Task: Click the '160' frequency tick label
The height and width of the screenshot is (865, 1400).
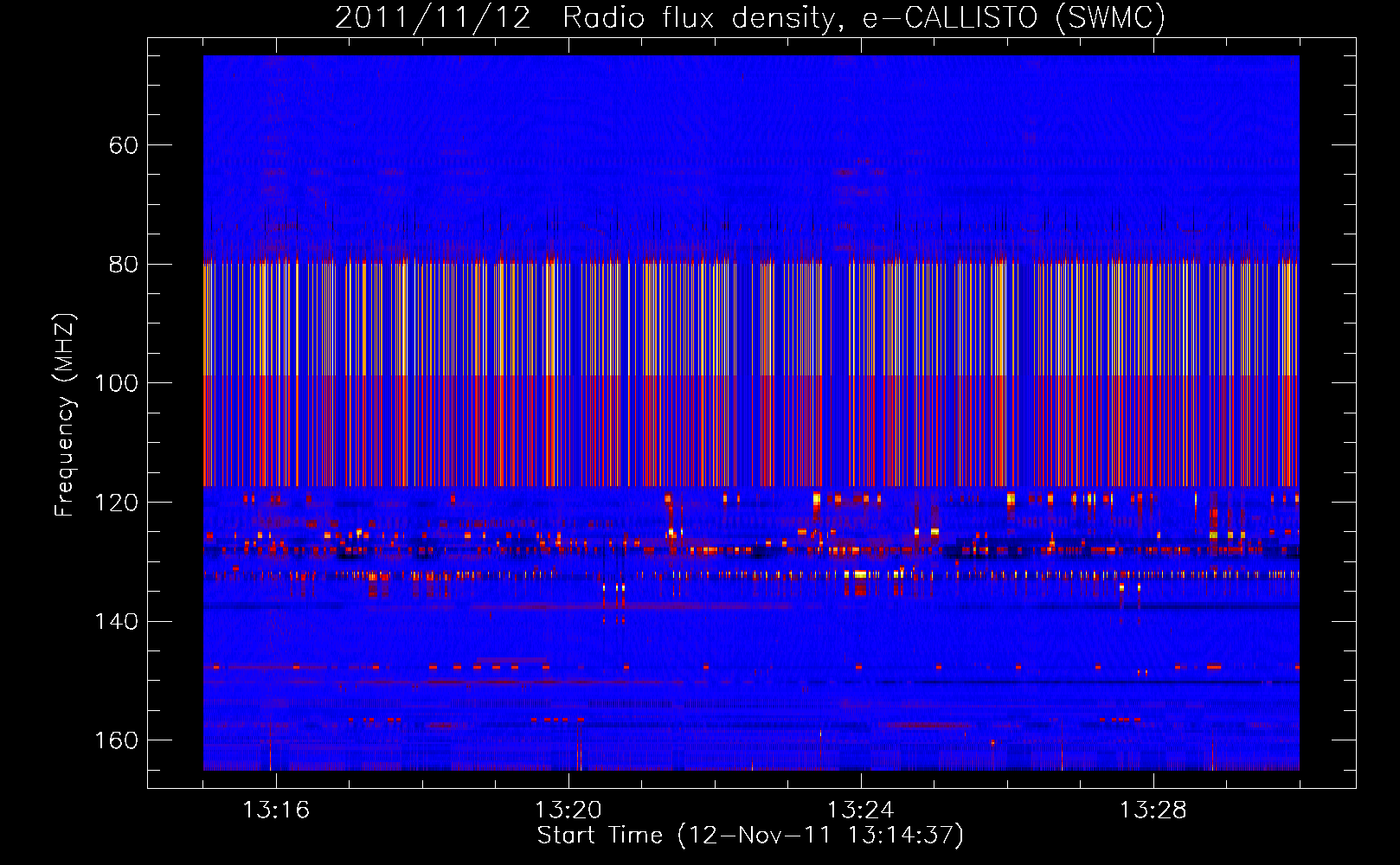Action: pos(117,740)
